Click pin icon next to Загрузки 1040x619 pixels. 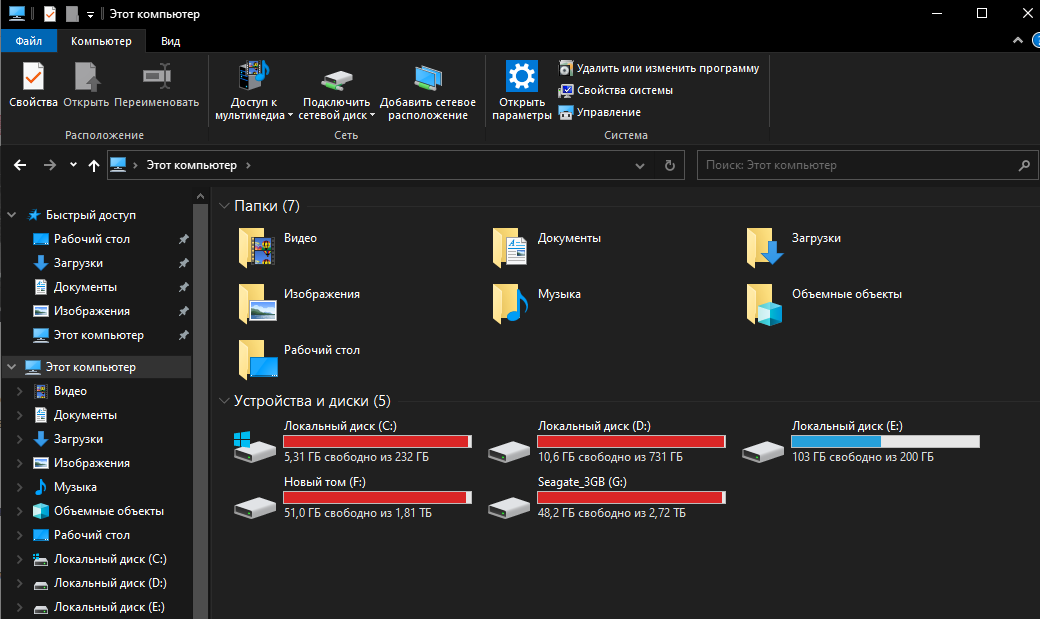[x=183, y=264]
